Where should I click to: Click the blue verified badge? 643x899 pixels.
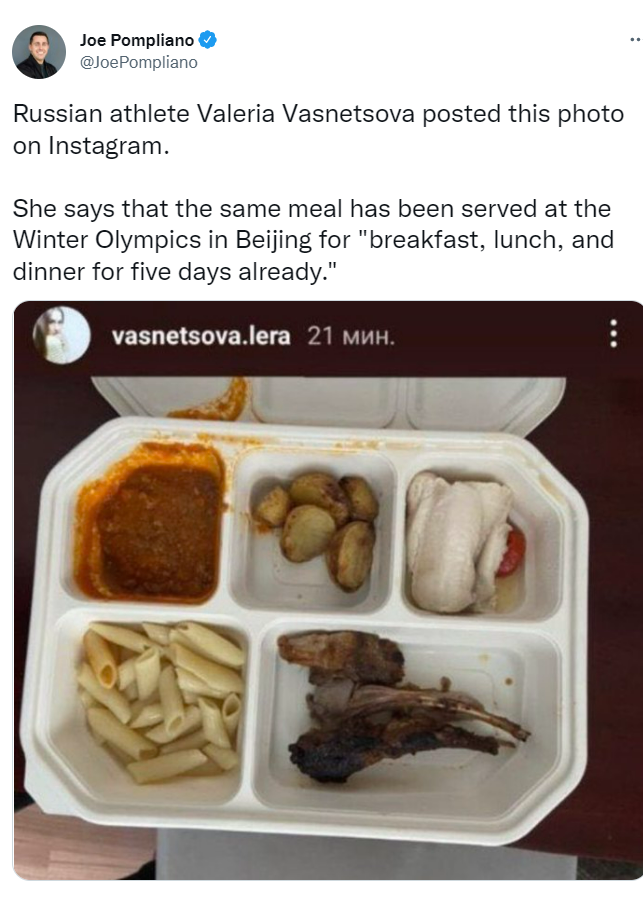[207, 40]
